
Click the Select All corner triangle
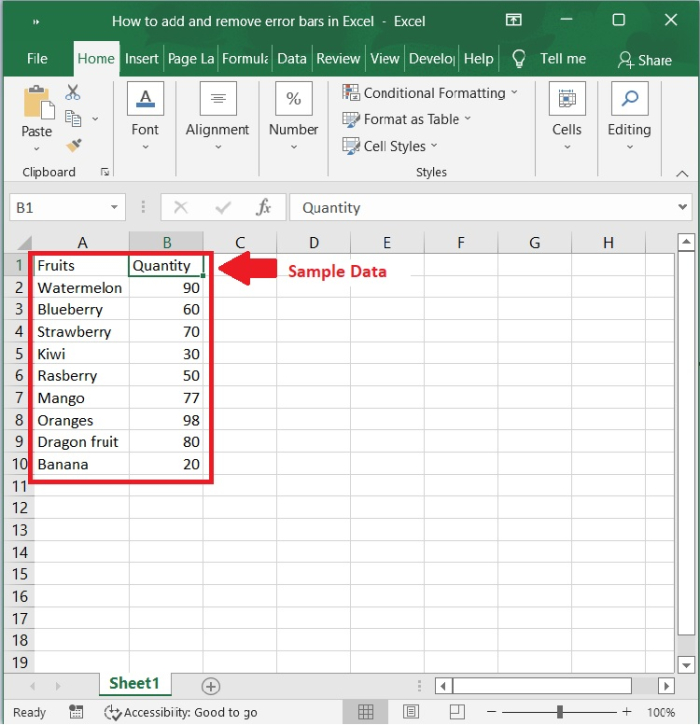23,243
